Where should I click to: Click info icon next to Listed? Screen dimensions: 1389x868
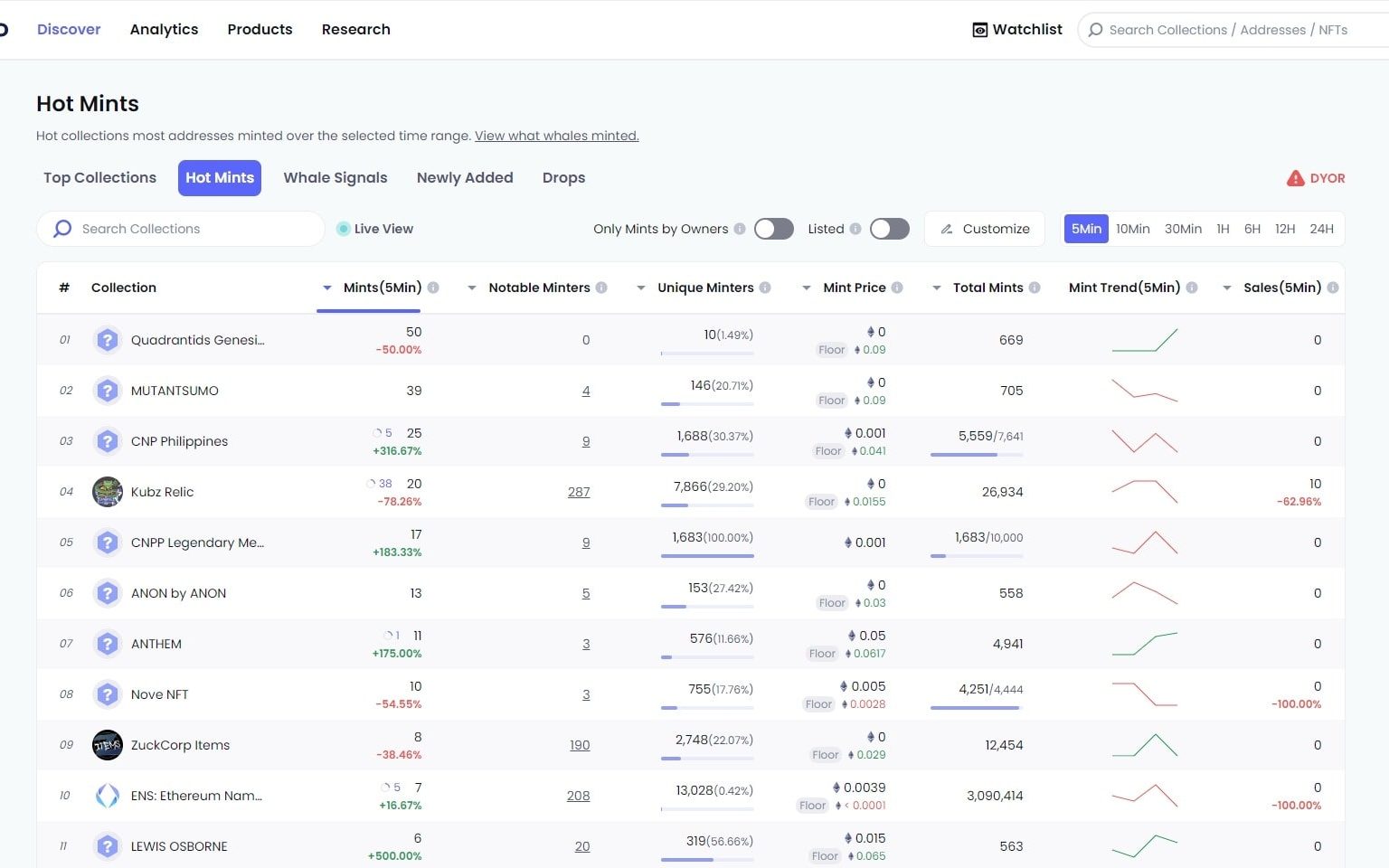coord(855,229)
